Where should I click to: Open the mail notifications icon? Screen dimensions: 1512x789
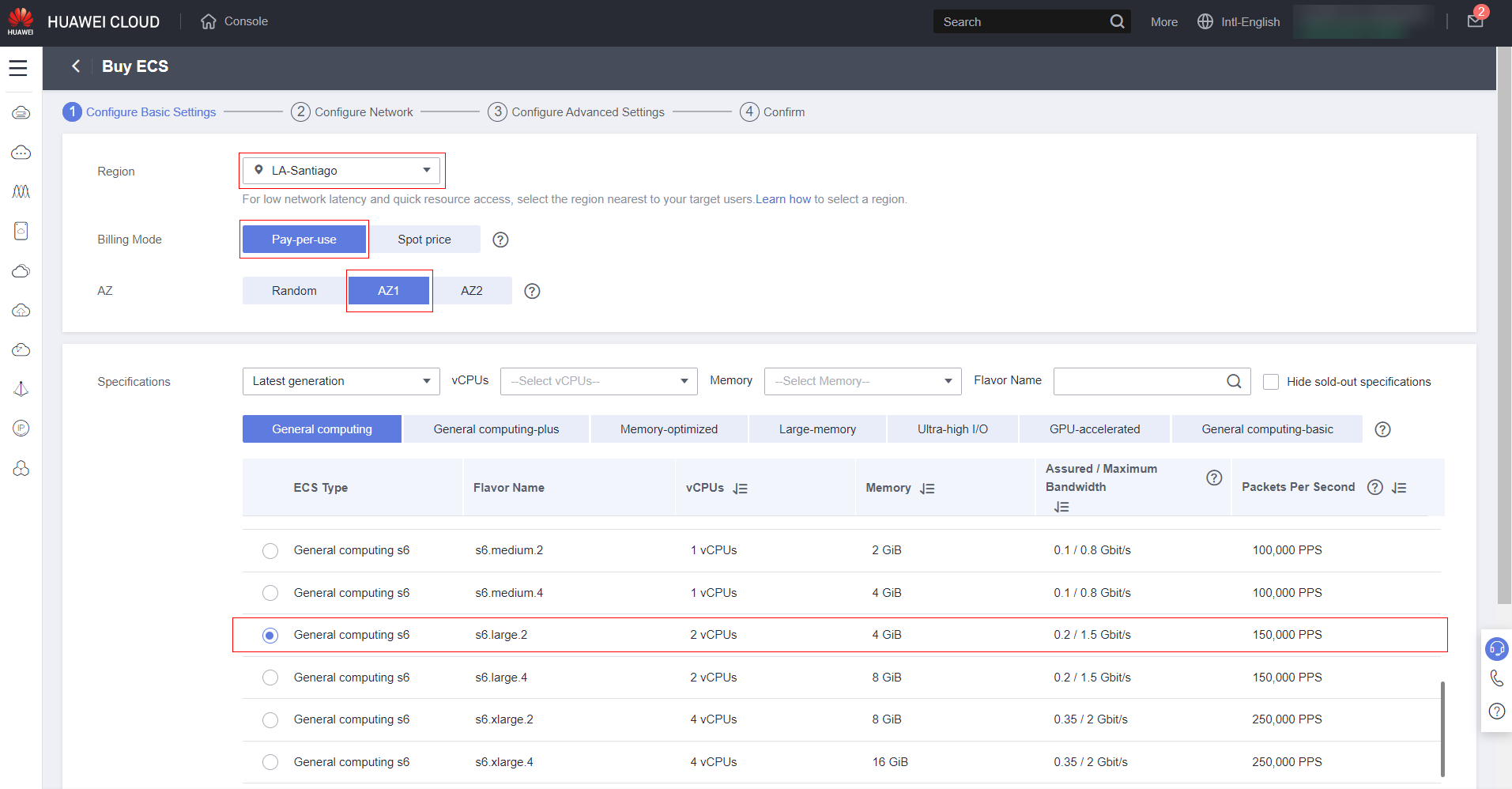point(1475,21)
